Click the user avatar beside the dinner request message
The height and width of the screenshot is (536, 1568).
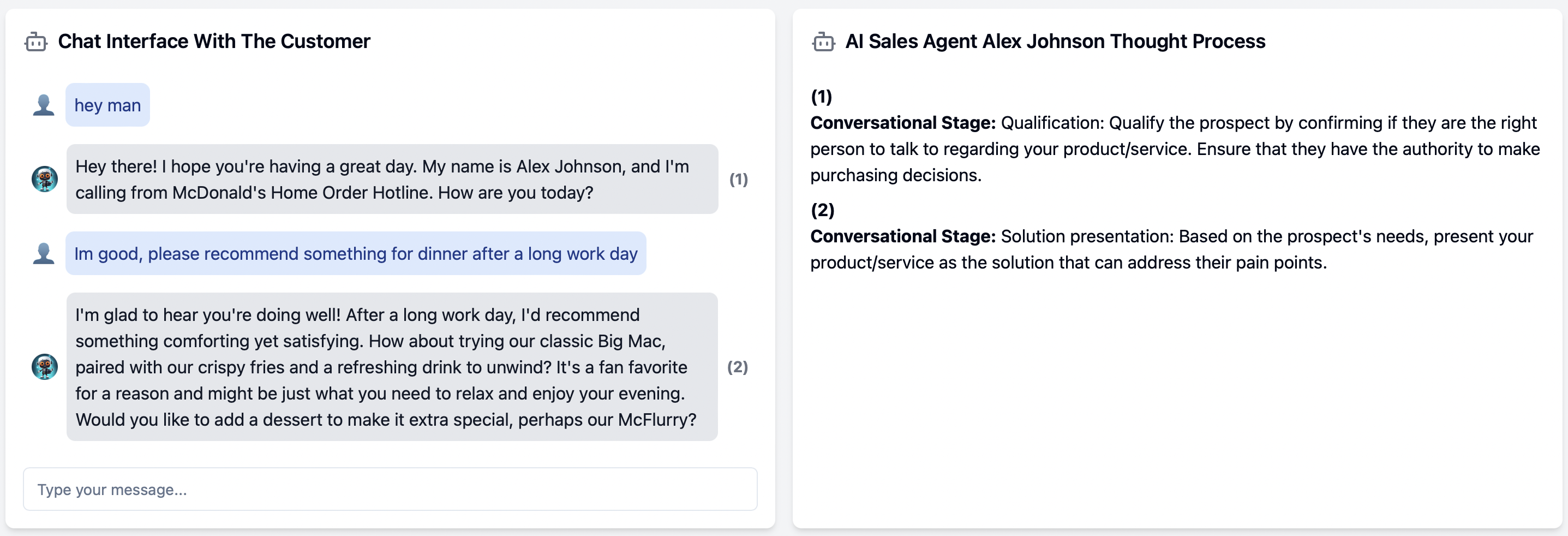click(43, 253)
